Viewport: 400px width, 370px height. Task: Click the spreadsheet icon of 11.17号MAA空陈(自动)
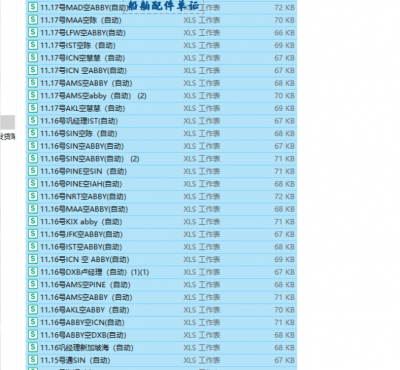(x=33, y=20)
